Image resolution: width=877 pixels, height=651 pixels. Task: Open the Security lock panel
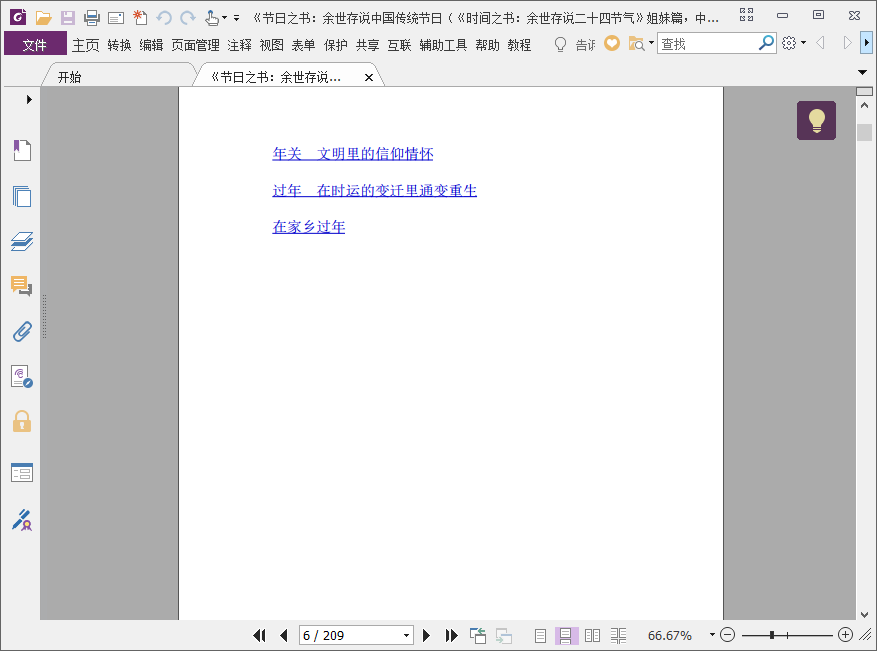22,421
